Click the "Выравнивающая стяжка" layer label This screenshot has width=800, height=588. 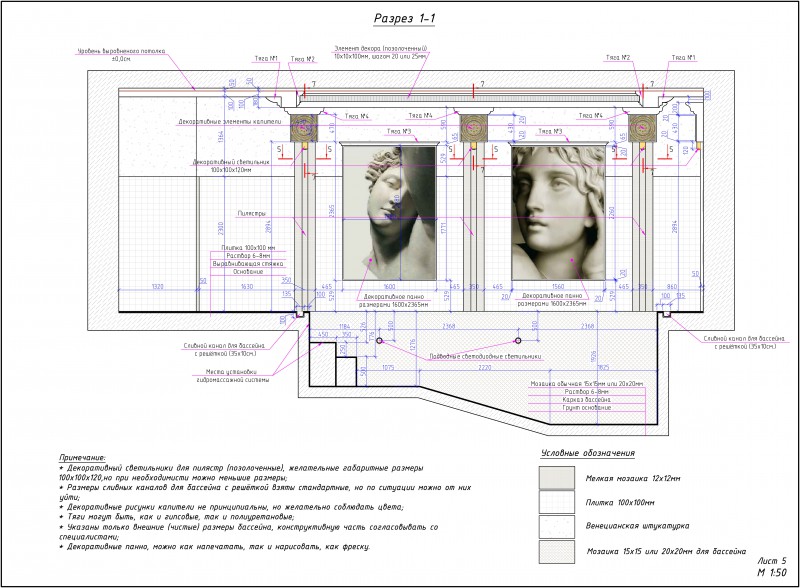point(248,264)
